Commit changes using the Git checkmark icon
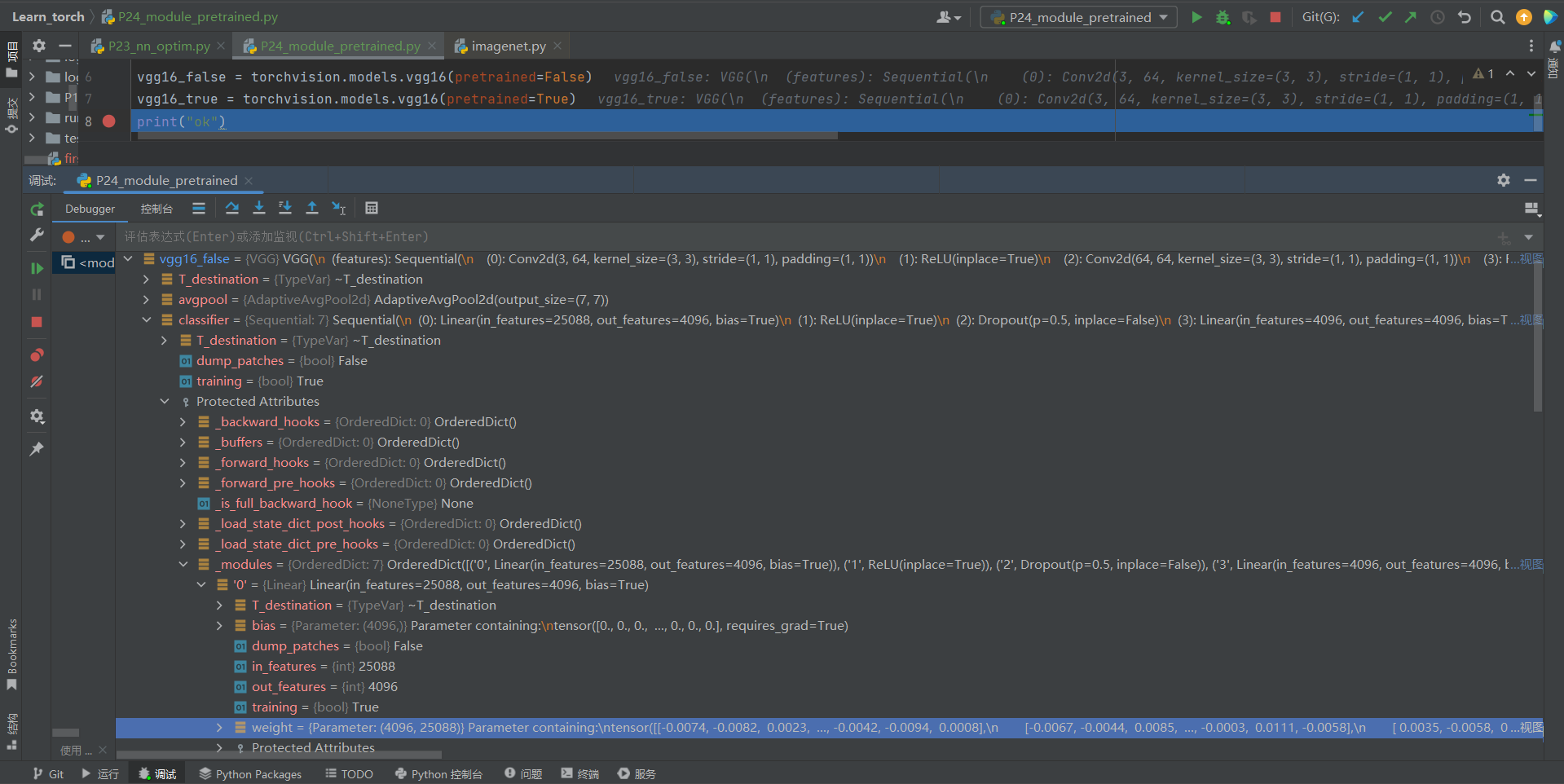 (x=1385, y=17)
